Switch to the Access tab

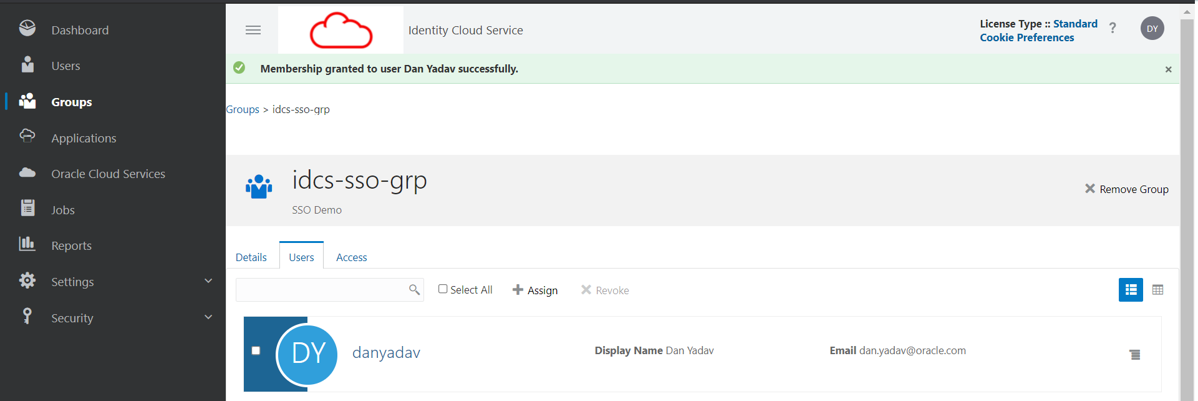(351, 257)
